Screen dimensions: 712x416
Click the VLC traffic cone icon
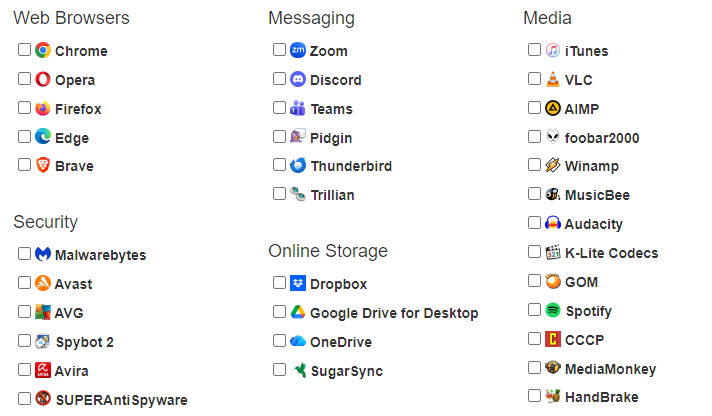tap(553, 79)
